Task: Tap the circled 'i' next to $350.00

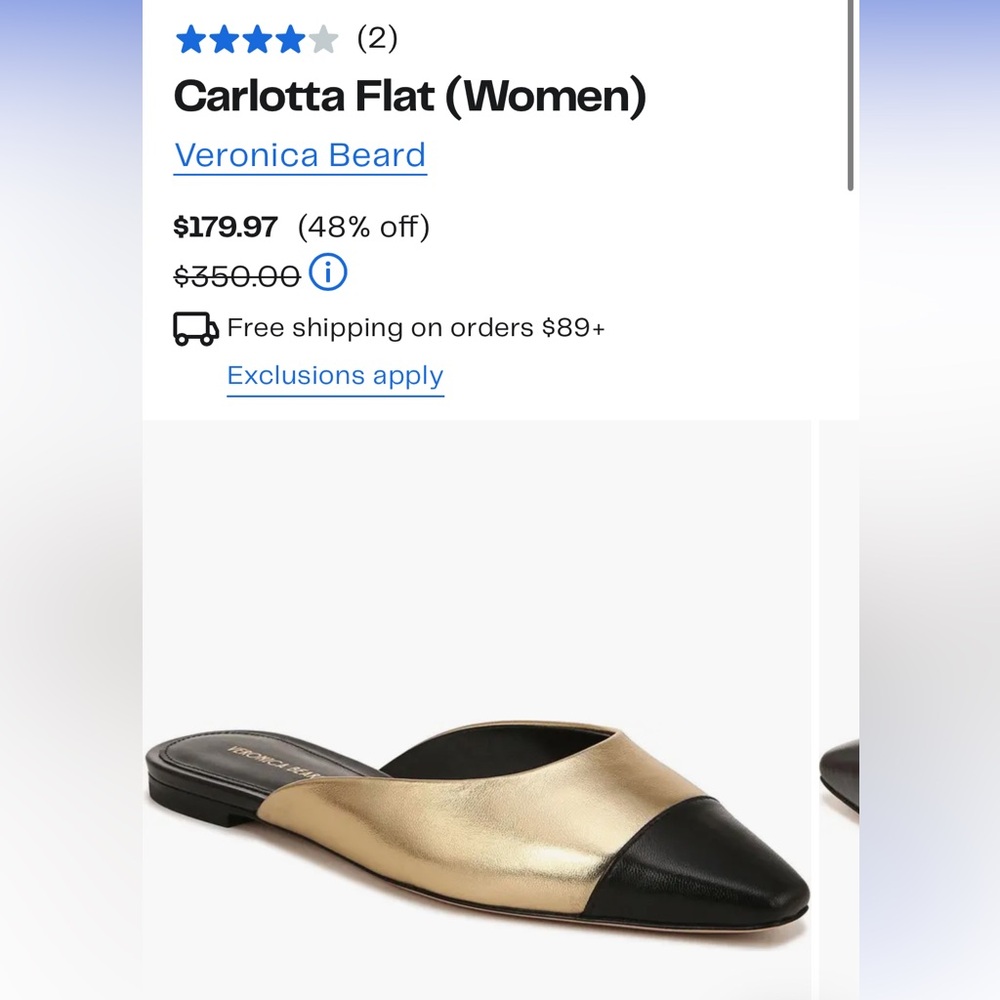Action: point(327,272)
